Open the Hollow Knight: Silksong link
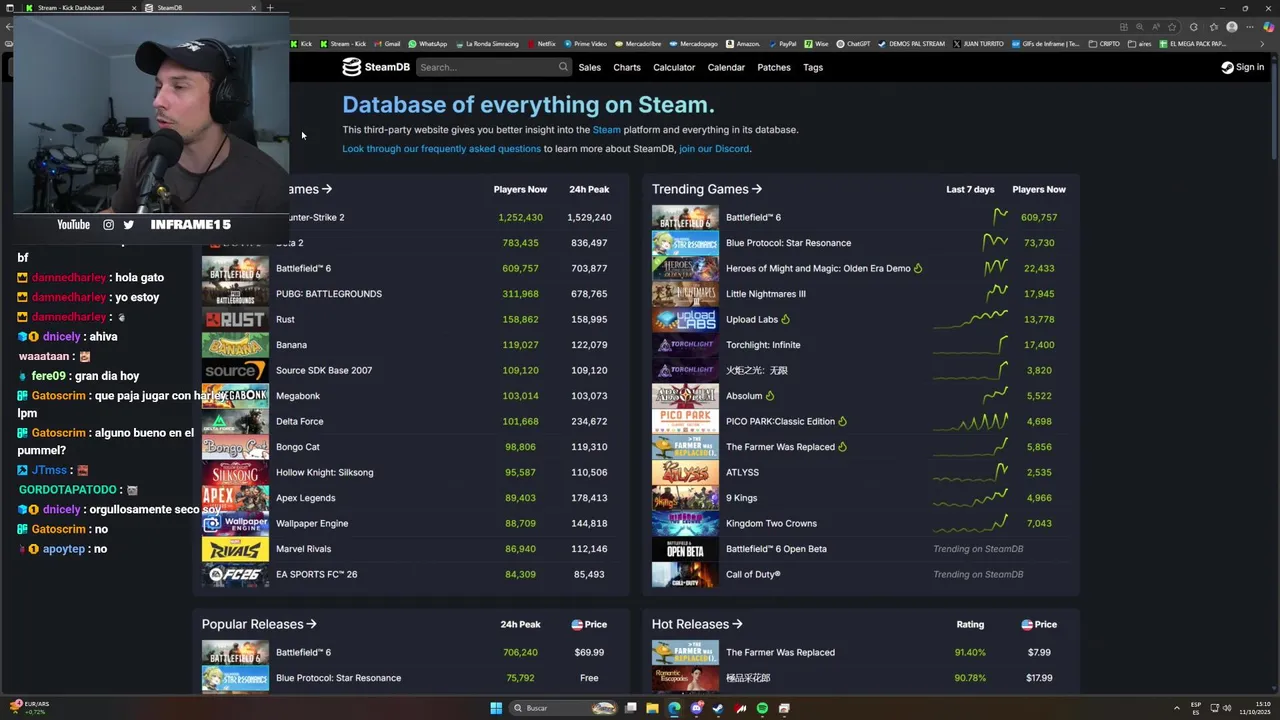This screenshot has width=1280, height=720. point(325,472)
